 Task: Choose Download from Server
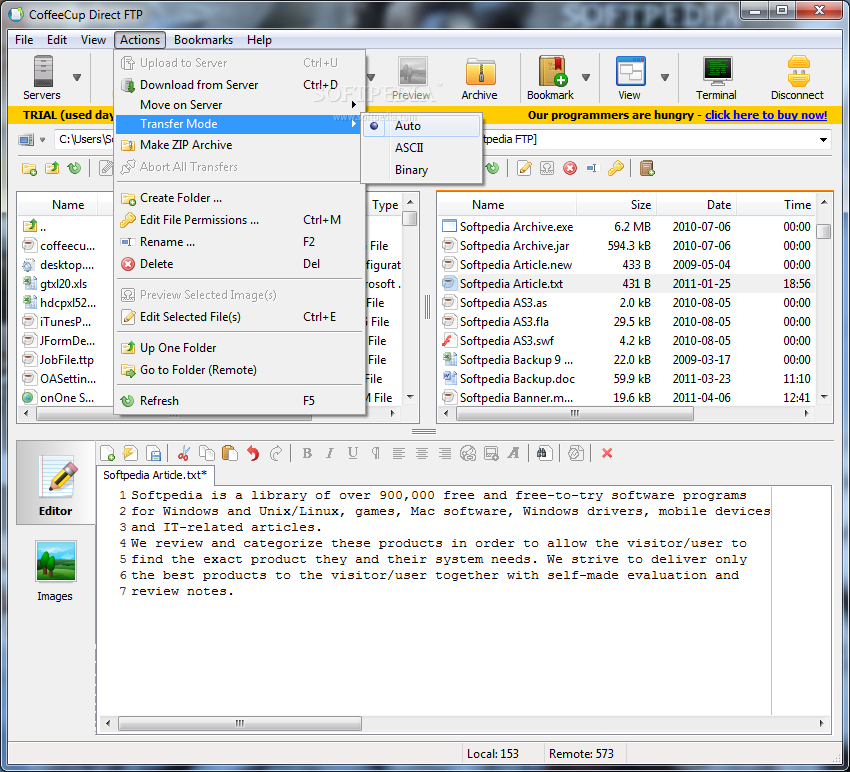pyautogui.click(x=239, y=85)
